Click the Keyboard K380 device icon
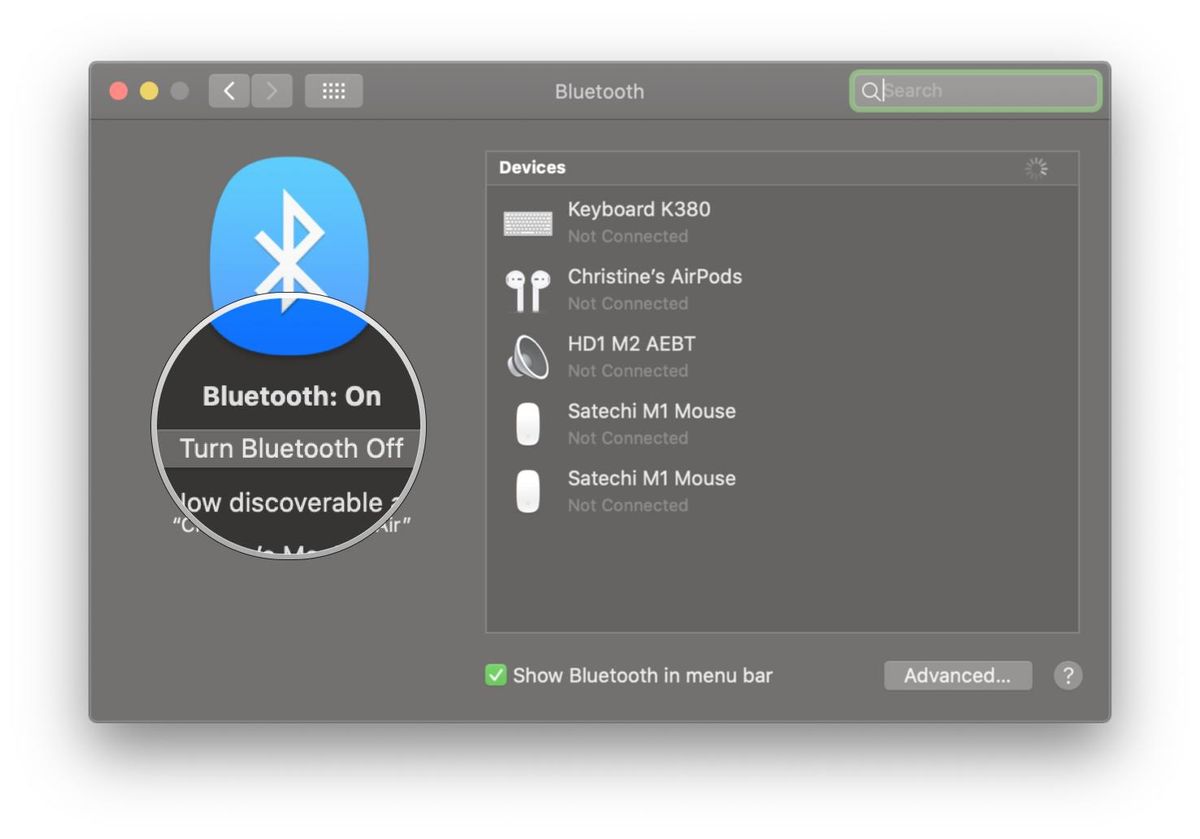Viewport: 1200px width, 839px height. point(528,222)
